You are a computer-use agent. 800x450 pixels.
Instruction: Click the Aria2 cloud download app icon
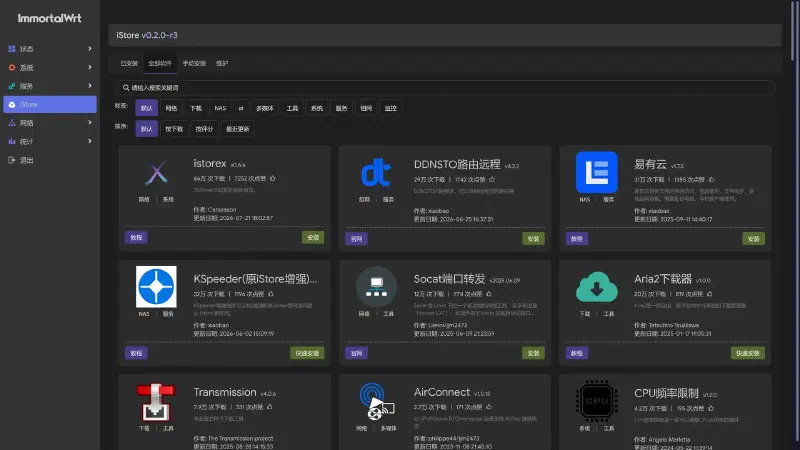[596, 287]
